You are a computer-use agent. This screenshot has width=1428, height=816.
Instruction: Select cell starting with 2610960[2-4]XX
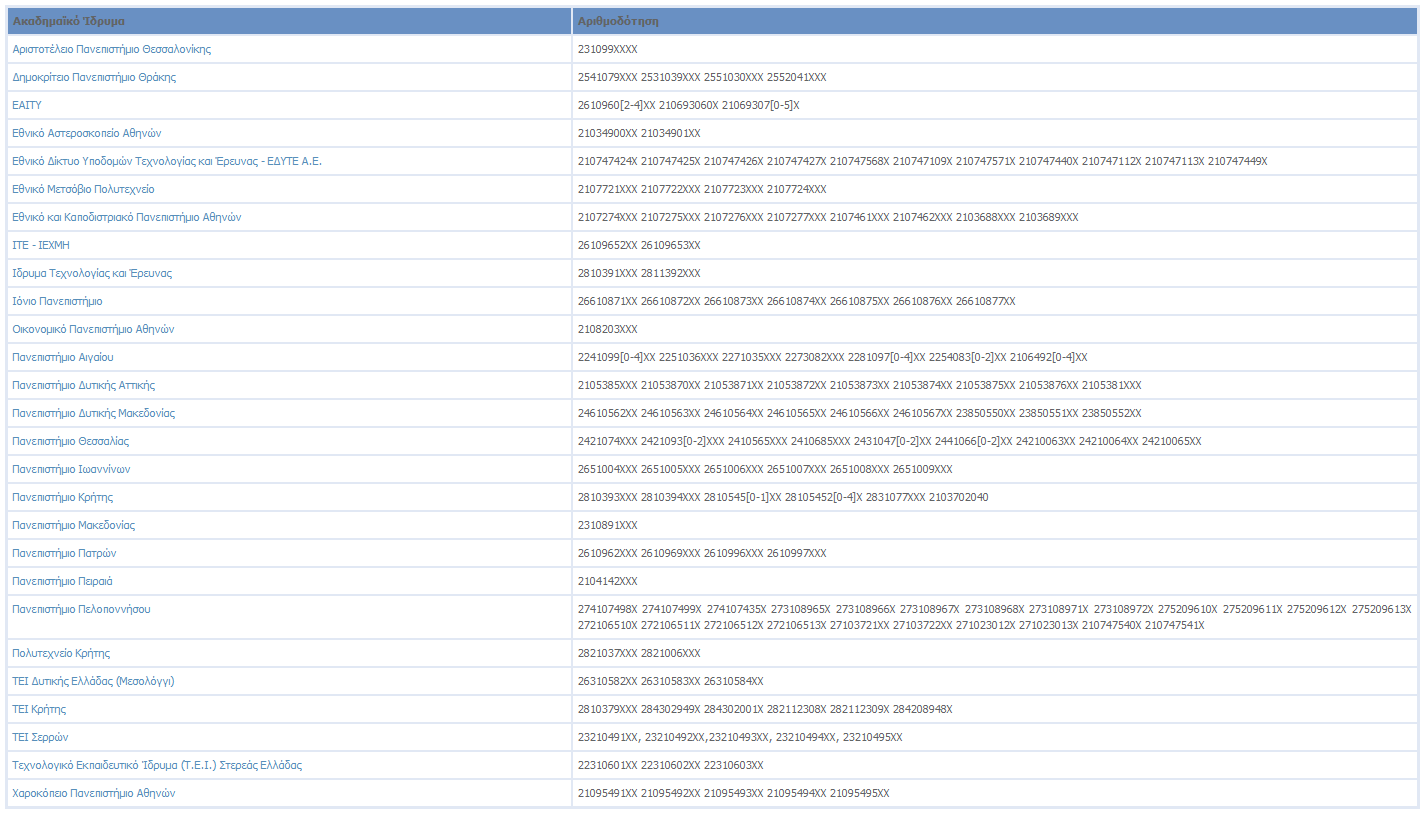tap(995, 105)
